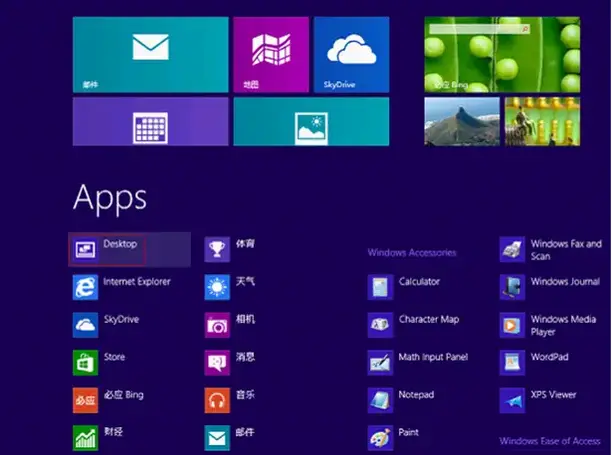This screenshot has width=612, height=455.
Task: Click the Bing search box on green tile
Action: click(x=480, y=29)
